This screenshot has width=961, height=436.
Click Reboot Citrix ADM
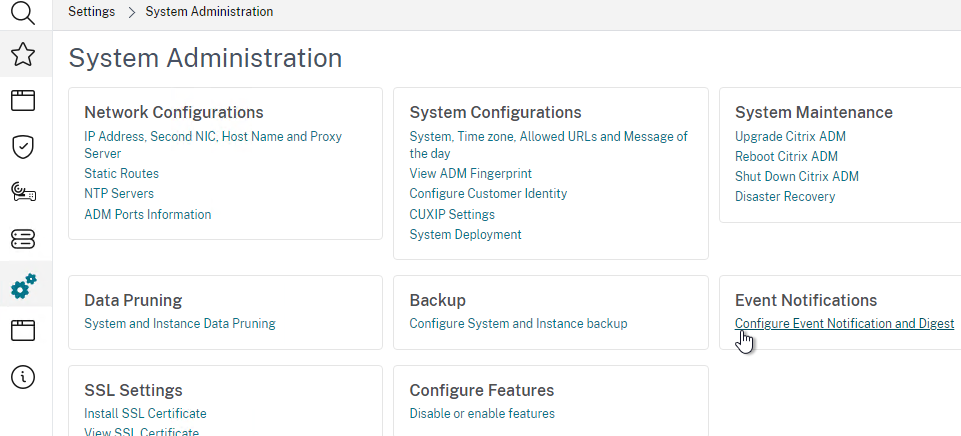click(x=786, y=157)
